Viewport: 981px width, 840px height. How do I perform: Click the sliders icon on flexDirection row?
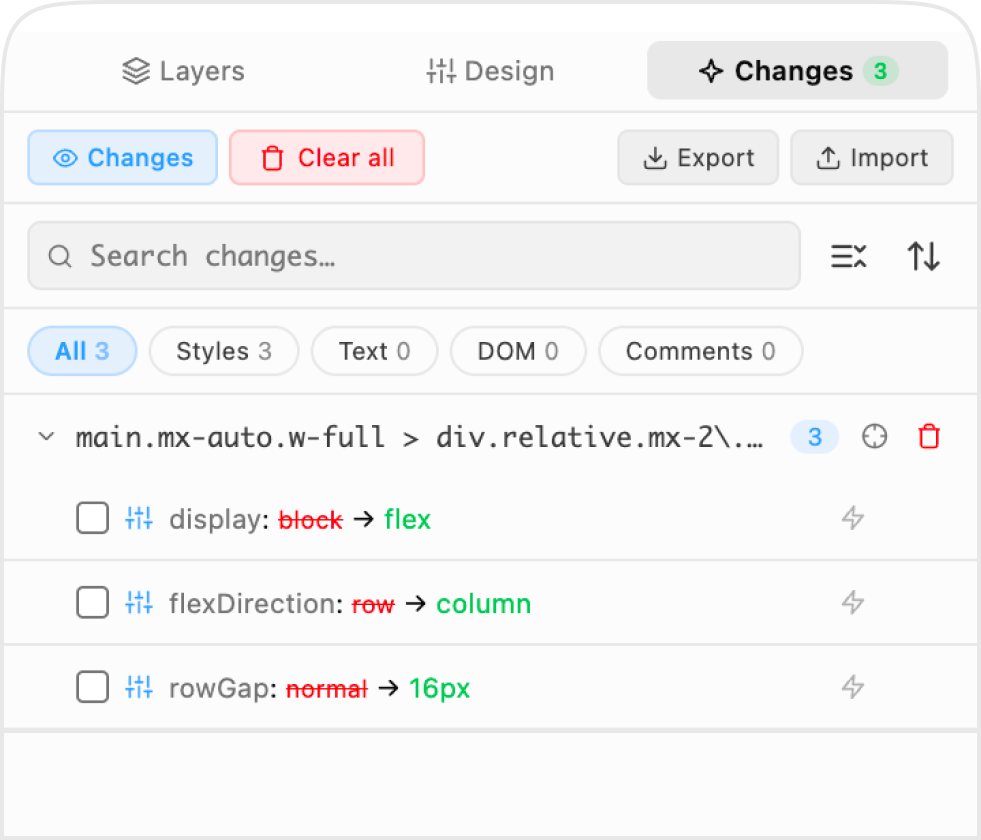[x=139, y=602]
